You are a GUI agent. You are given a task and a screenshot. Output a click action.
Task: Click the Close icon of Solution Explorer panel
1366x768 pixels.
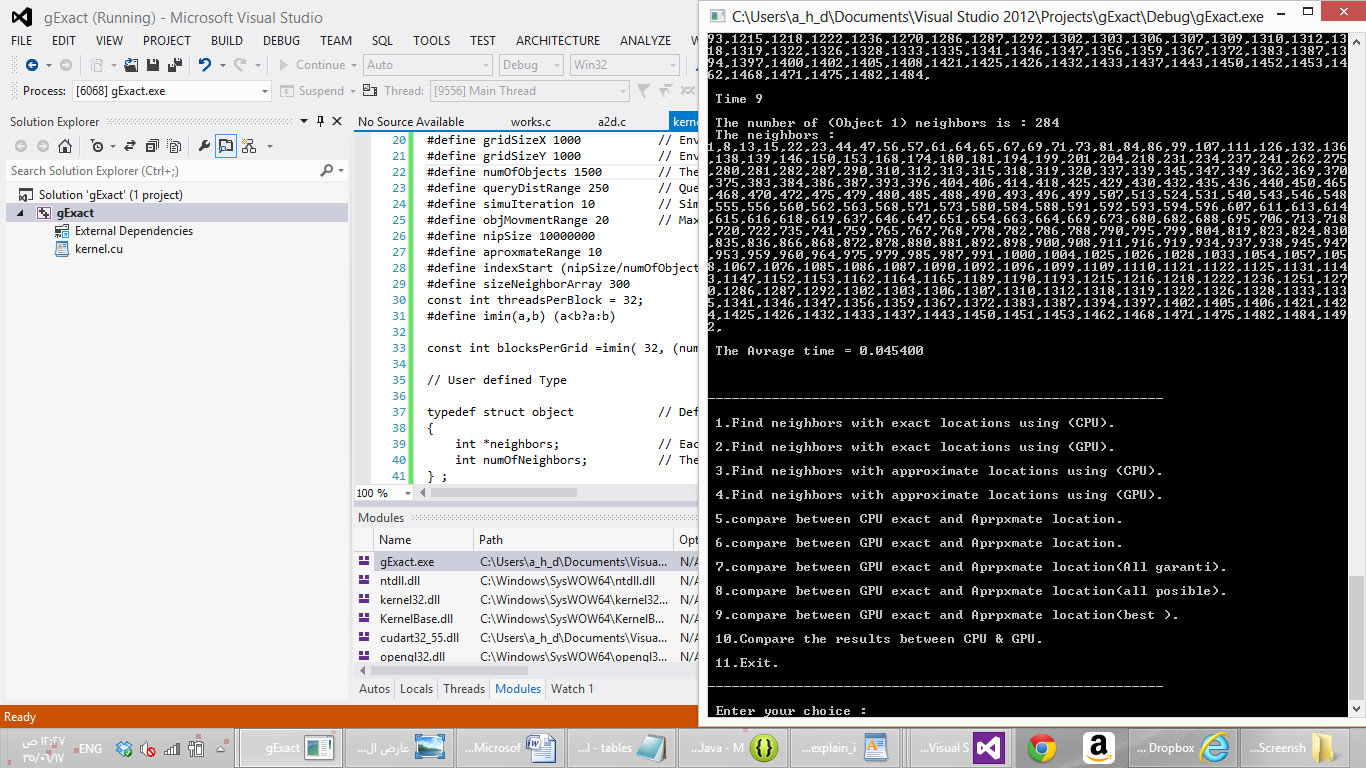pos(337,121)
